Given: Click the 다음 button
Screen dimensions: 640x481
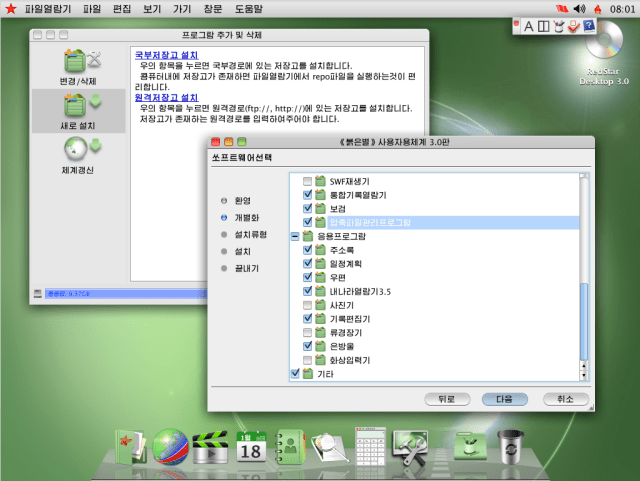Looking at the screenshot, I should click(x=504, y=399).
